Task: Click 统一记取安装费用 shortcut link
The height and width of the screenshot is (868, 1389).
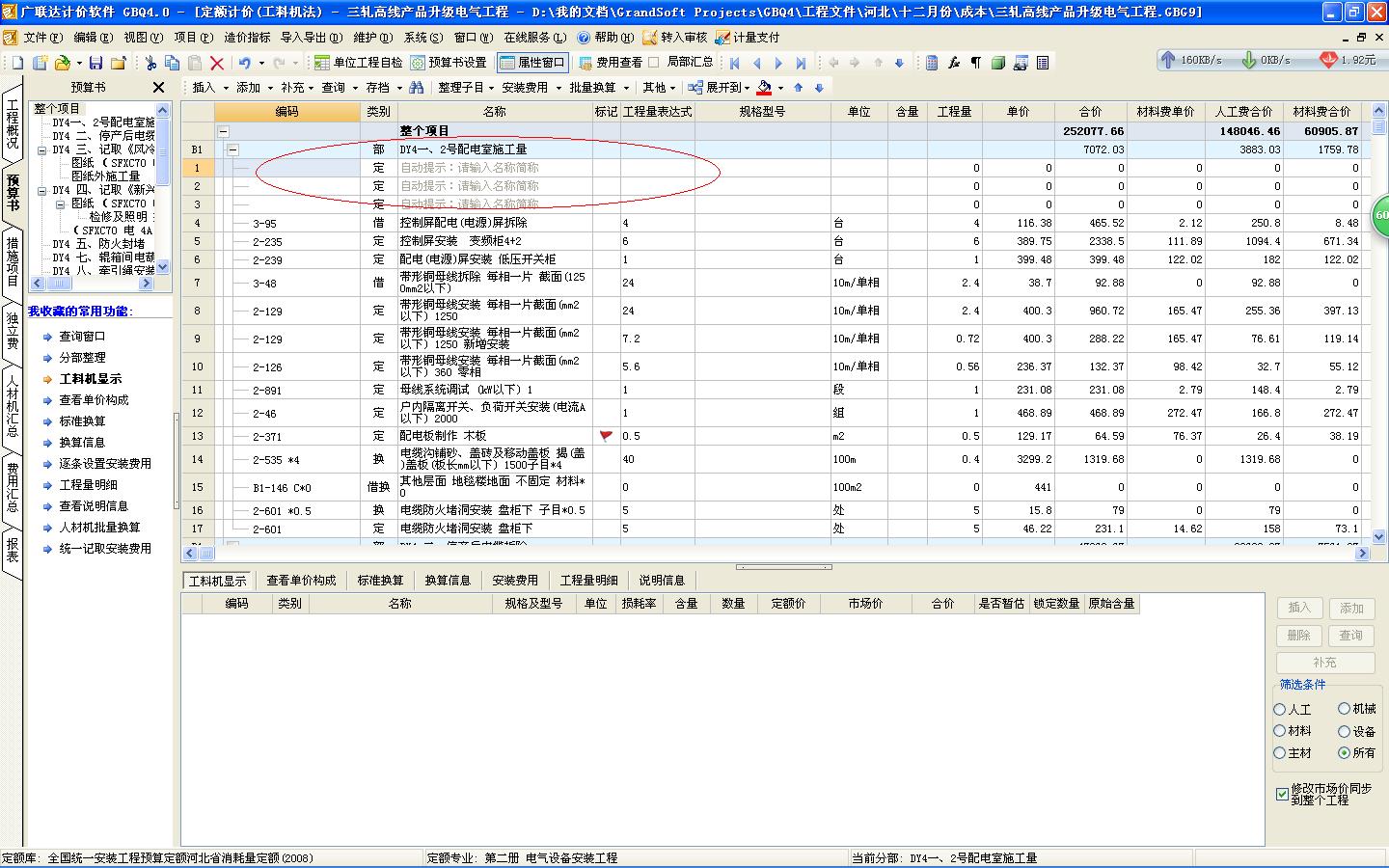Action: (x=105, y=549)
